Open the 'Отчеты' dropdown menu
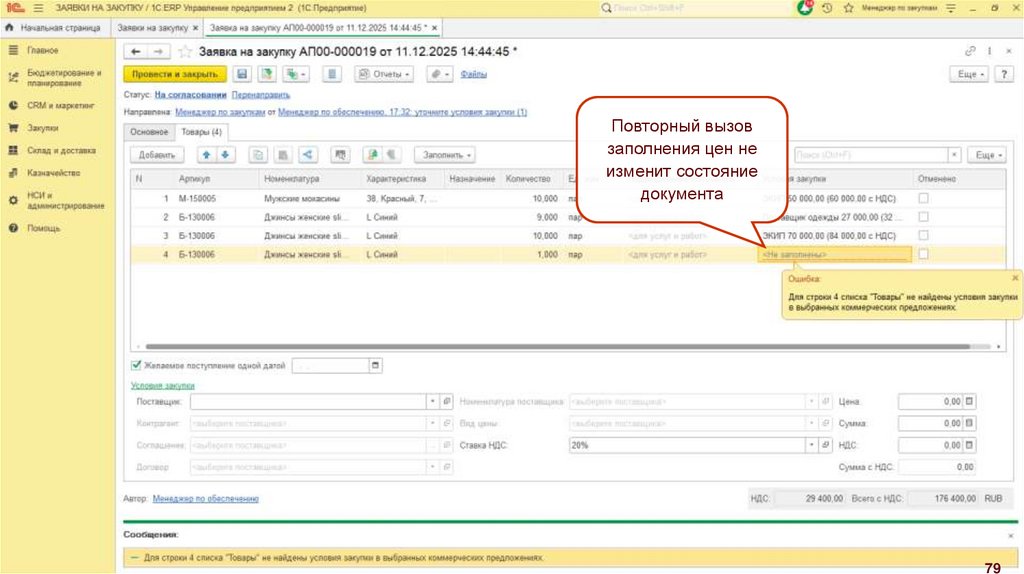Image resolution: width=1024 pixels, height=574 pixels. point(383,74)
